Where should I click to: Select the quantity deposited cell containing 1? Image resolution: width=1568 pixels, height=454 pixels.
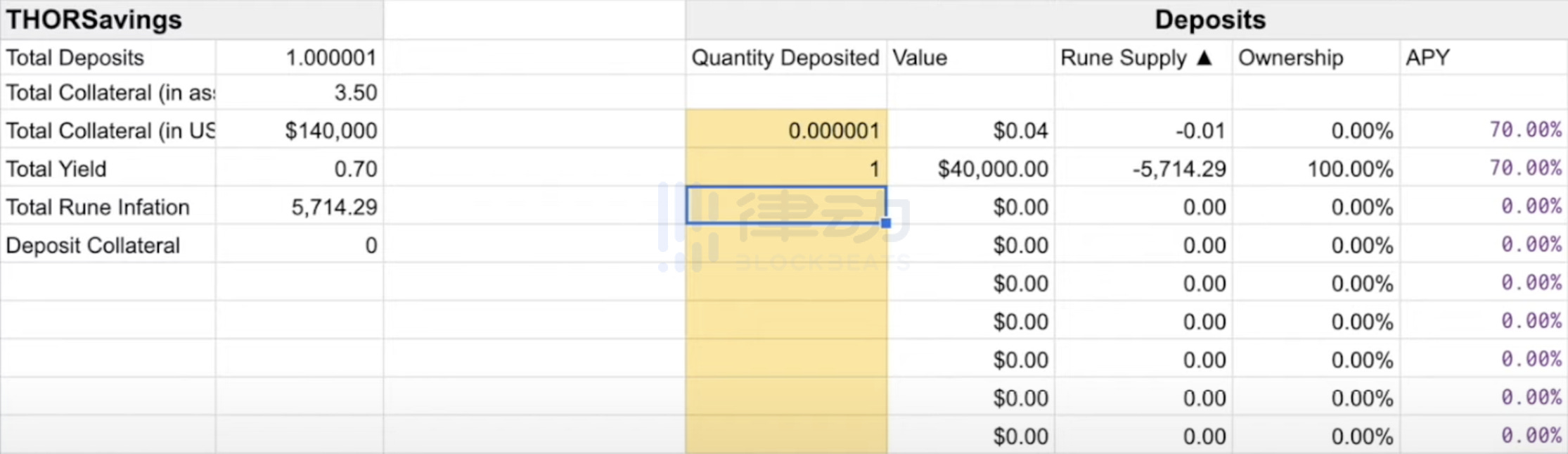[786, 169]
